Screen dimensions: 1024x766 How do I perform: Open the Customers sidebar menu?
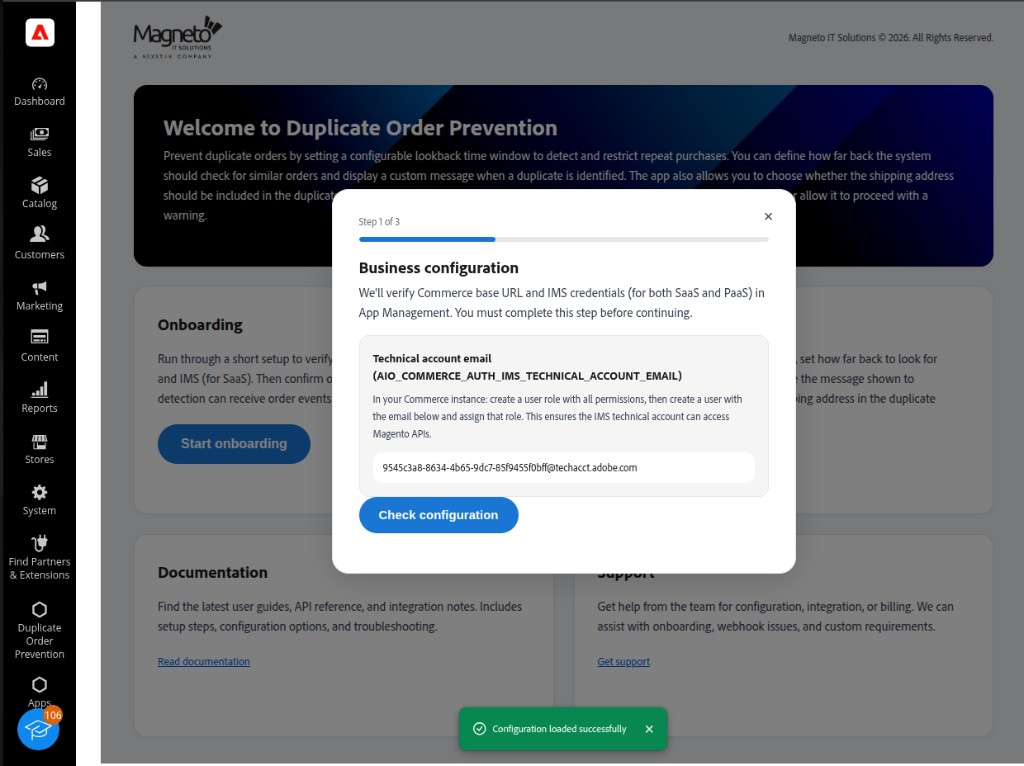[39, 244]
